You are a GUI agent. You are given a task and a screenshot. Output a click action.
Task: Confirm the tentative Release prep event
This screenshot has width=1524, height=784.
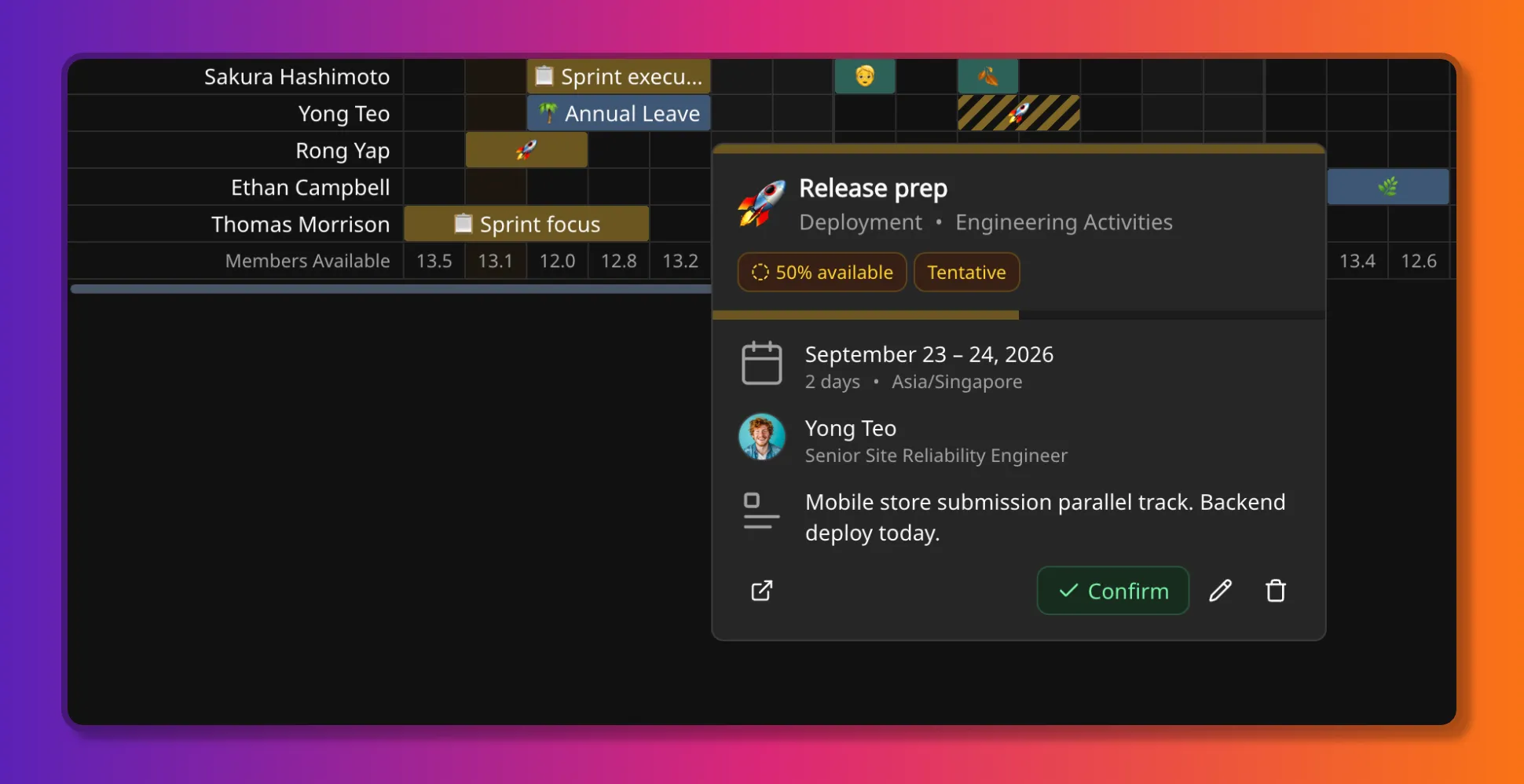(x=1112, y=591)
